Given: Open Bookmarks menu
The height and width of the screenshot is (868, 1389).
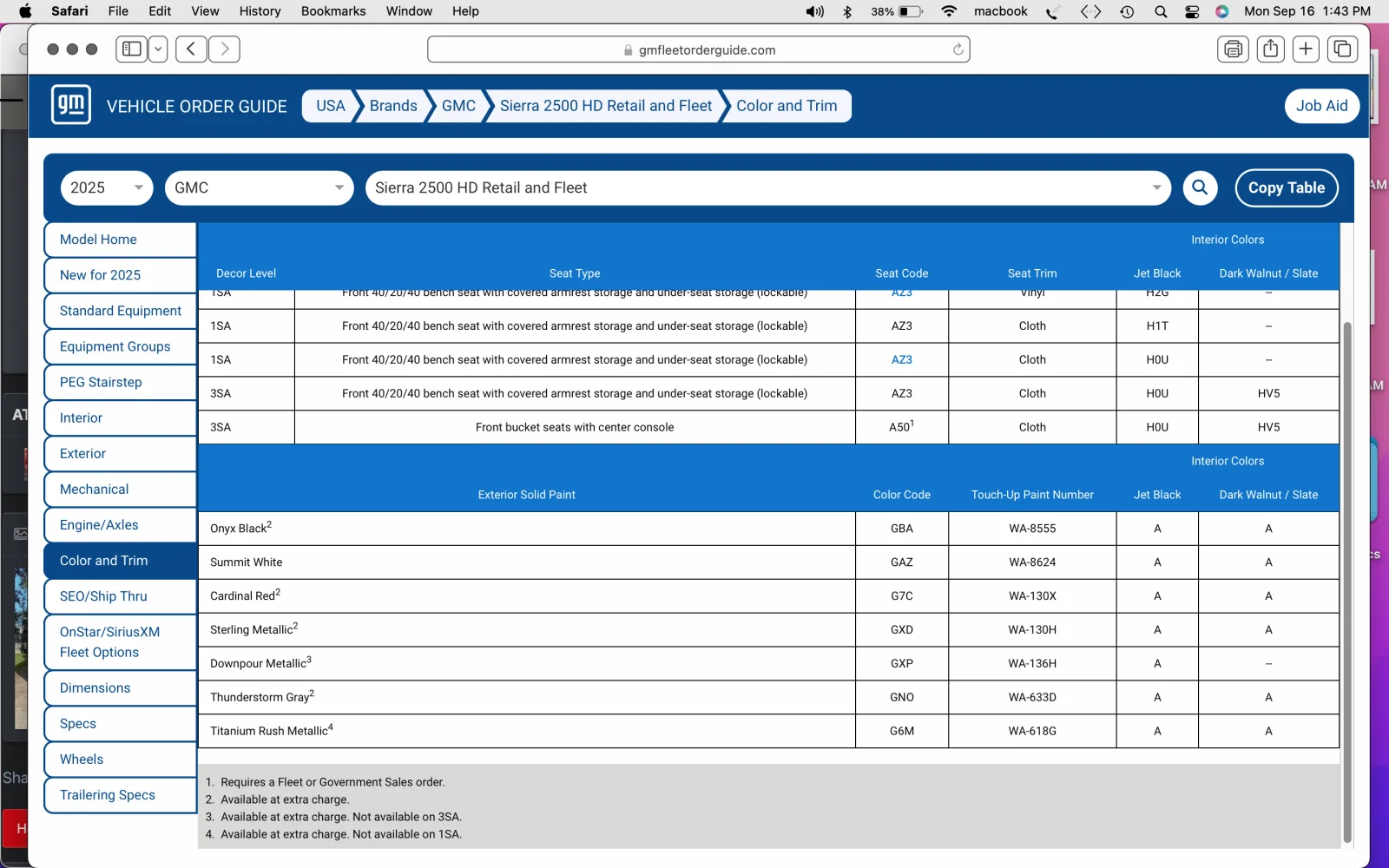Looking at the screenshot, I should tap(333, 11).
